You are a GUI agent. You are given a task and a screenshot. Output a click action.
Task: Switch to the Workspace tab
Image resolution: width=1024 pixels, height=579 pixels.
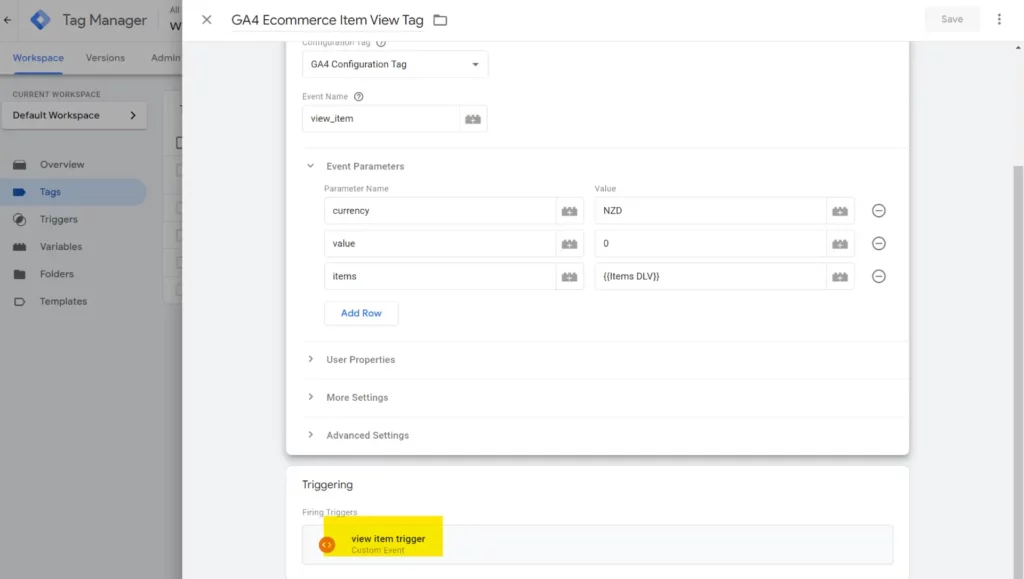[x=38, y=57]
